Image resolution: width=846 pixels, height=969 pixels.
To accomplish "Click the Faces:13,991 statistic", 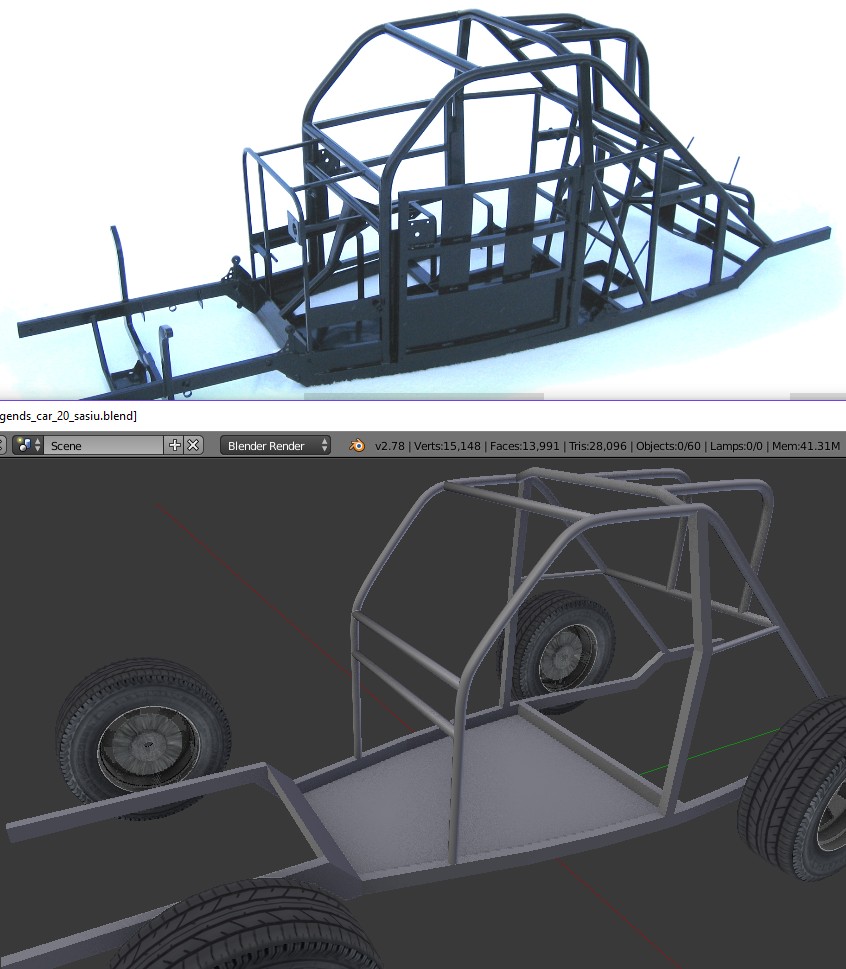I will (525, 446).
